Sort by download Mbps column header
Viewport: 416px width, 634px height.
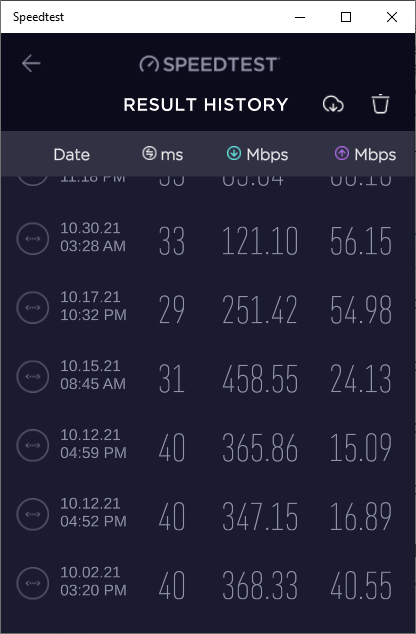pyautogui.click(x=257, y=154)
